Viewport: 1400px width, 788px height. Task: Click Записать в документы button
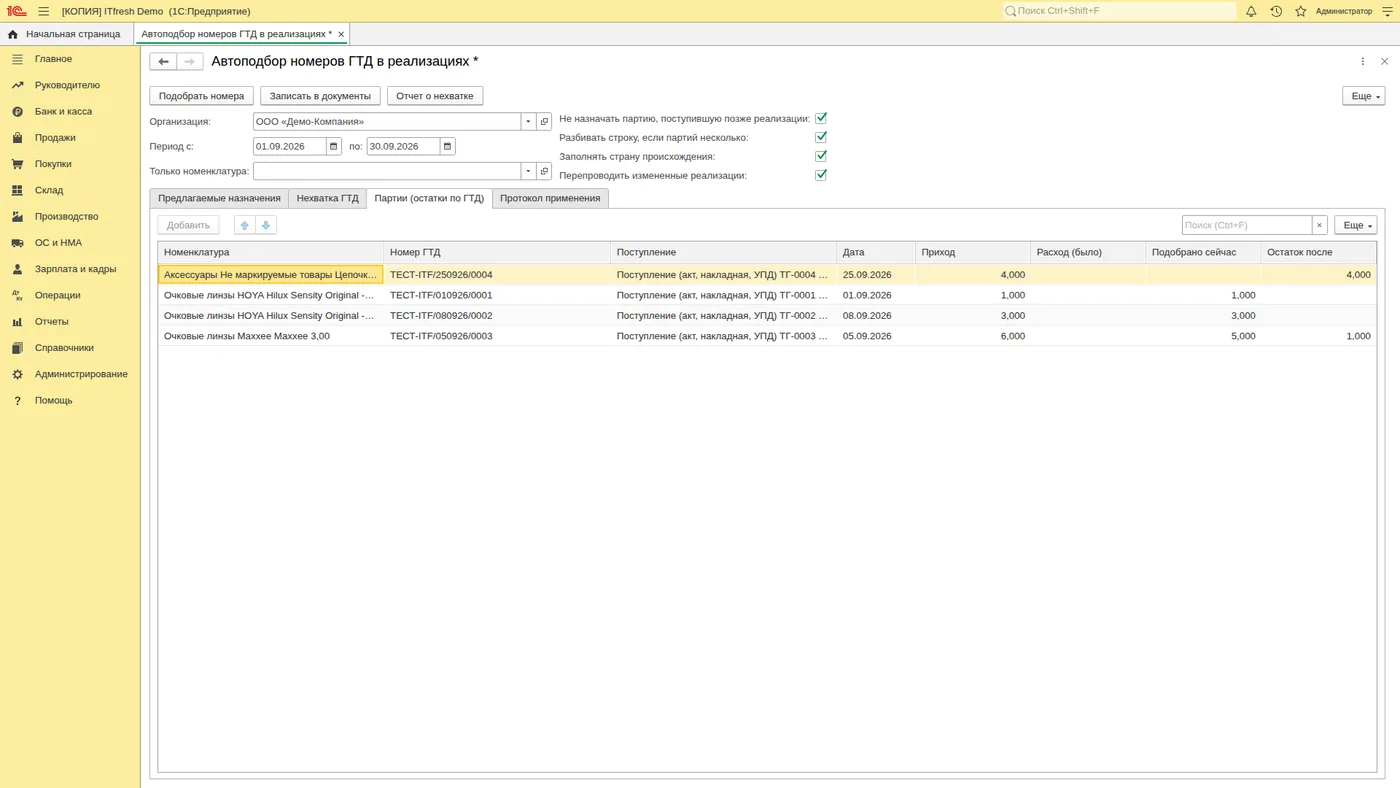pyautogui.click(x=320, y=96)
